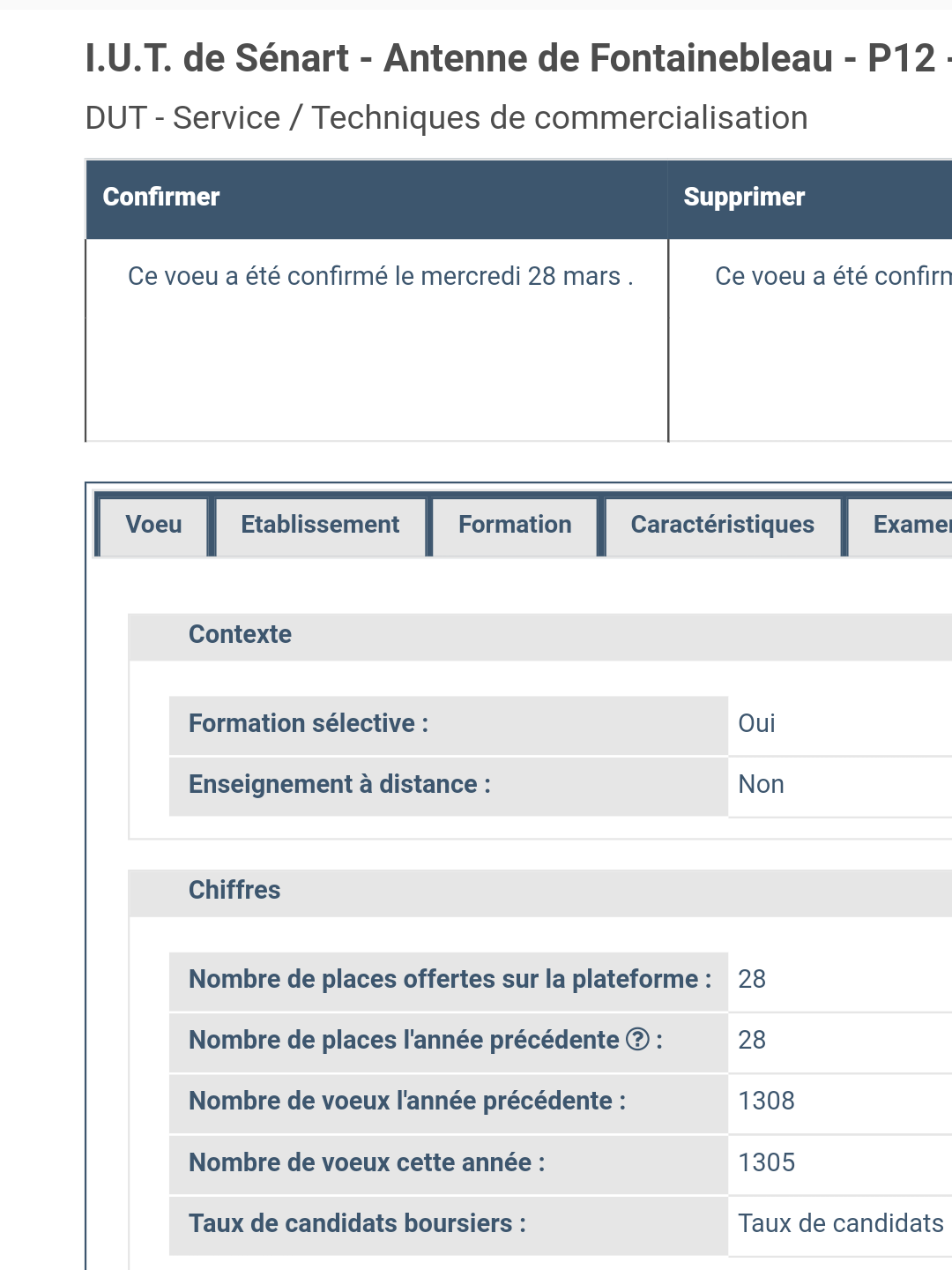Open the Caractéristiques tab
Viewport: 952px width, 1270px height.
tap(722, 525)
